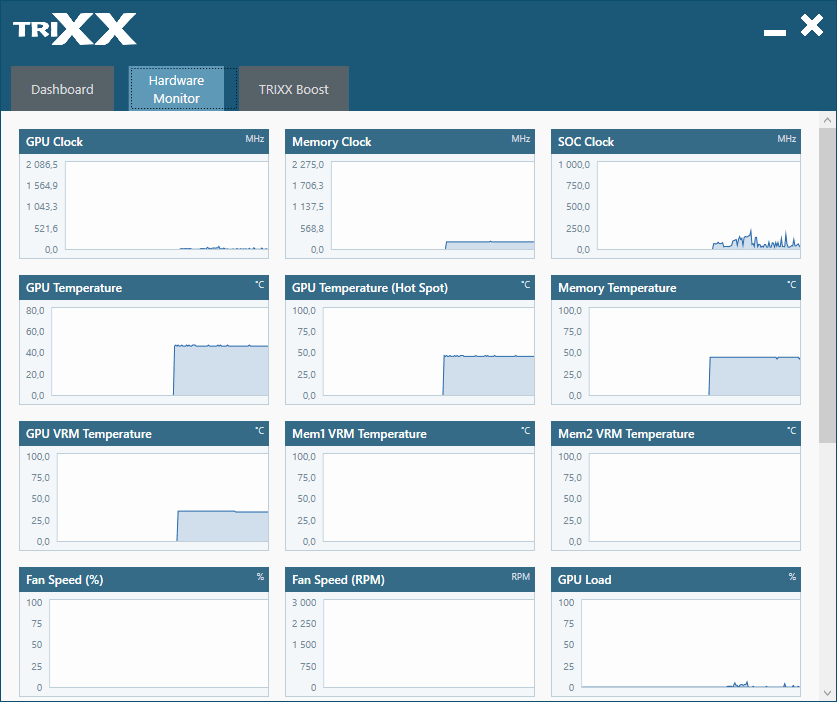Click the 1 706,3 axis value

[x=307, y=185]
